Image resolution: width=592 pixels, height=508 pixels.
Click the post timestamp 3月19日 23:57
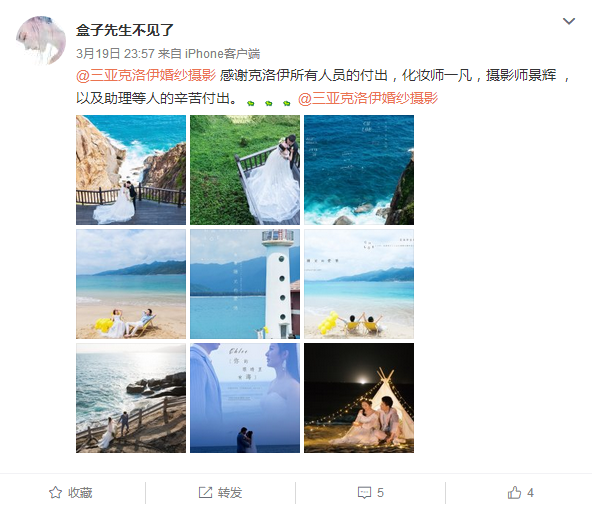[x=116, y=54]
